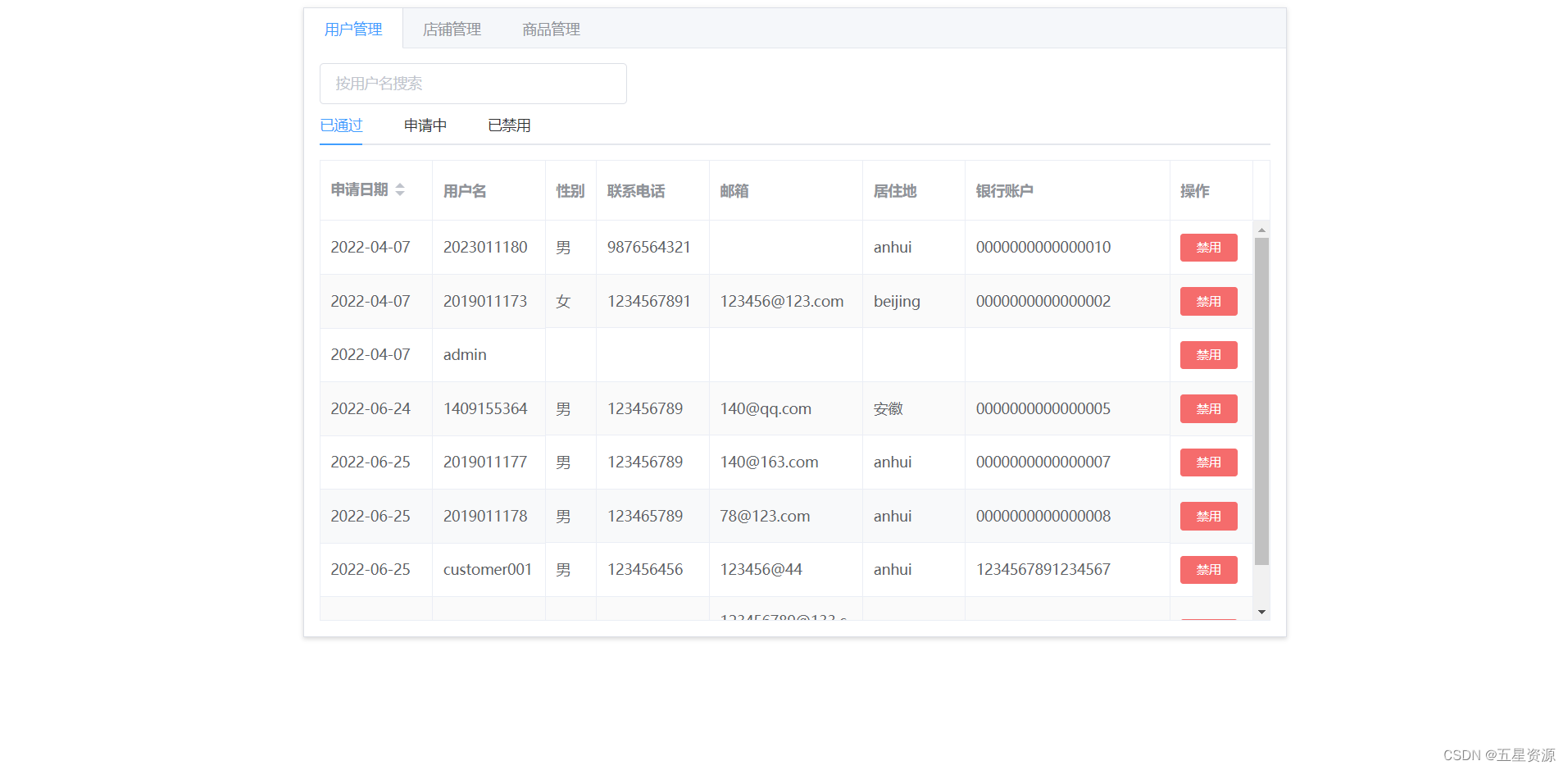
Task: Disable user 2019011173 with 禁用 button
Action: point(1207,301)
